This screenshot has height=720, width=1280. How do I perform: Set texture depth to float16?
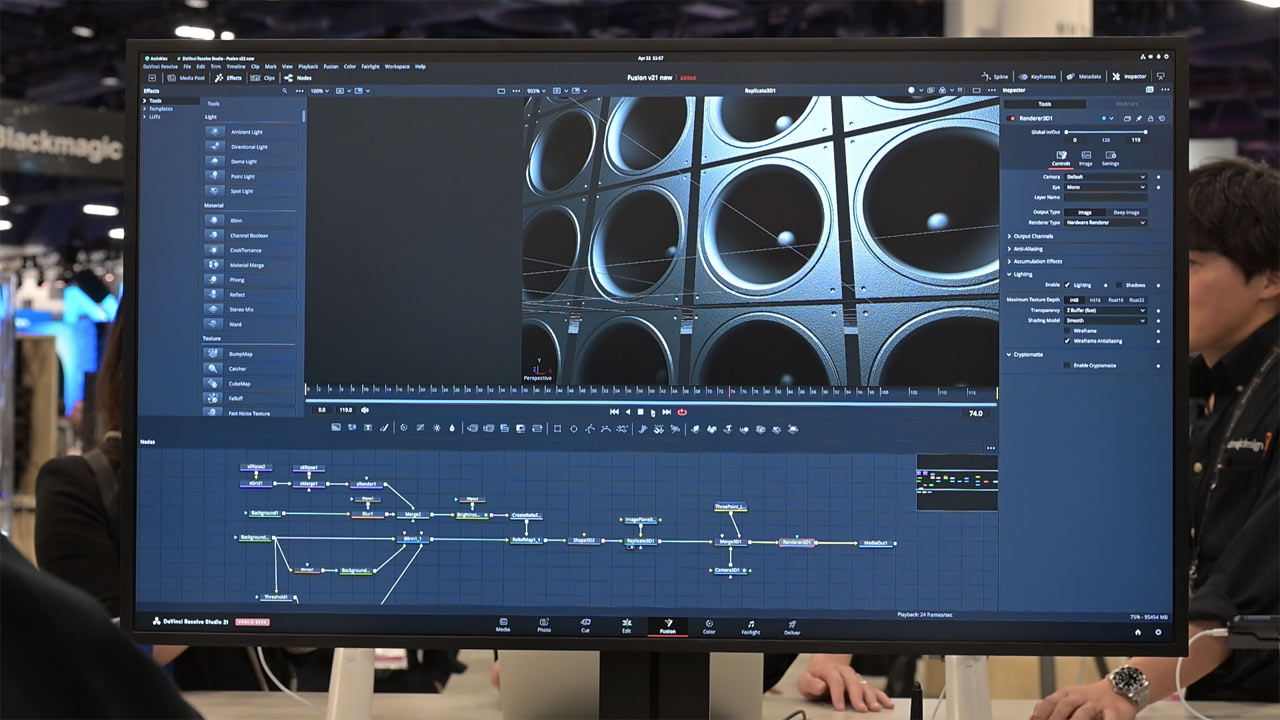coord(1116,300)
